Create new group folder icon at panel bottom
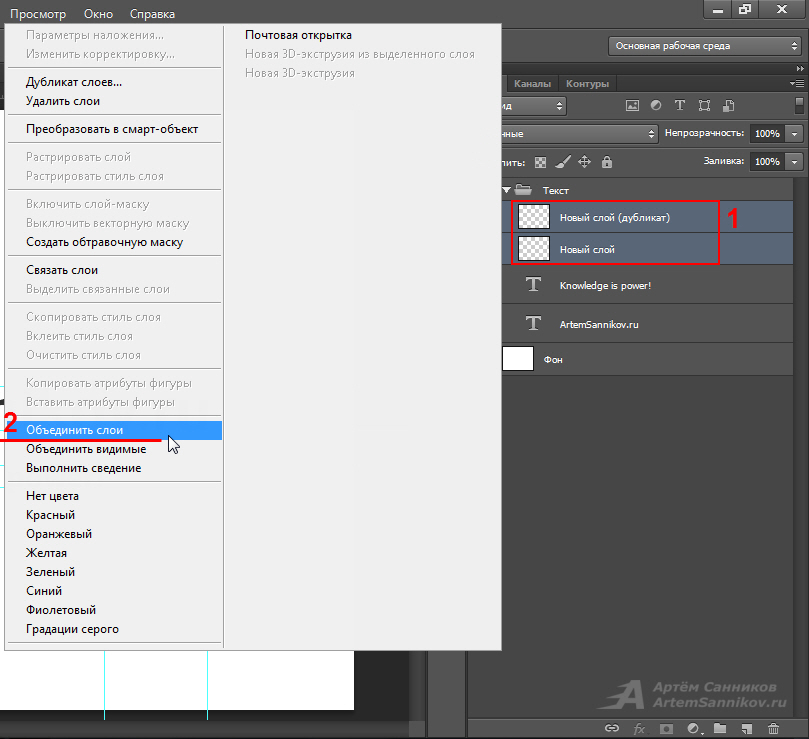The image size is (809, 739). [x=720, y=728]
